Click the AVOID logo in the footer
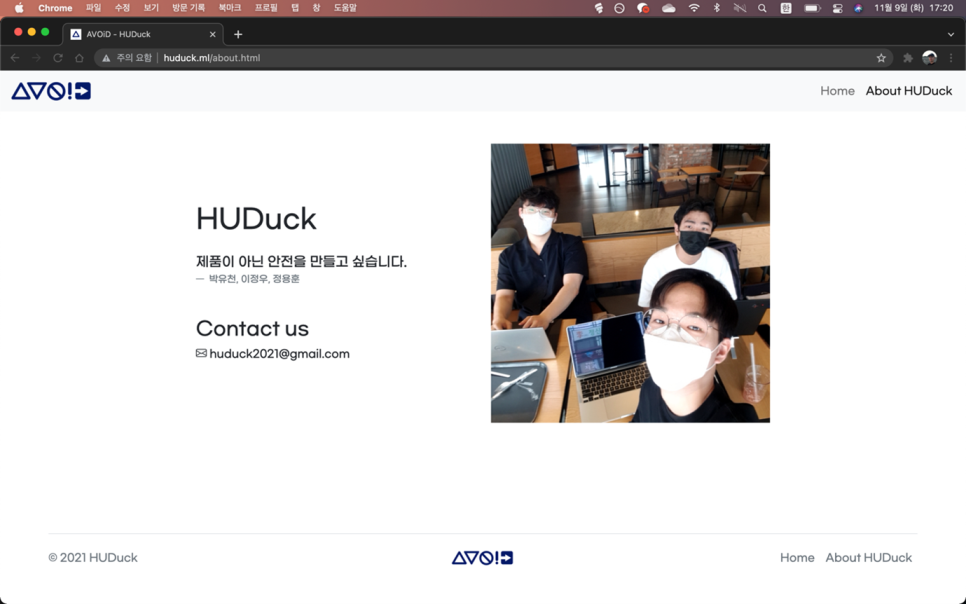This screenshot has height=604, width=966. coord(482,558)
